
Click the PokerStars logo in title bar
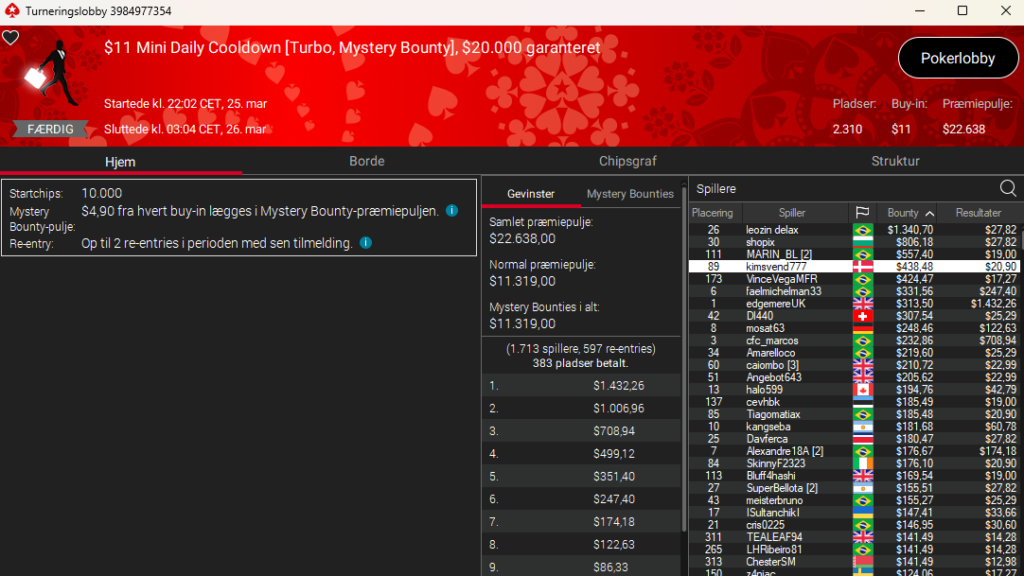pos(10,10)
